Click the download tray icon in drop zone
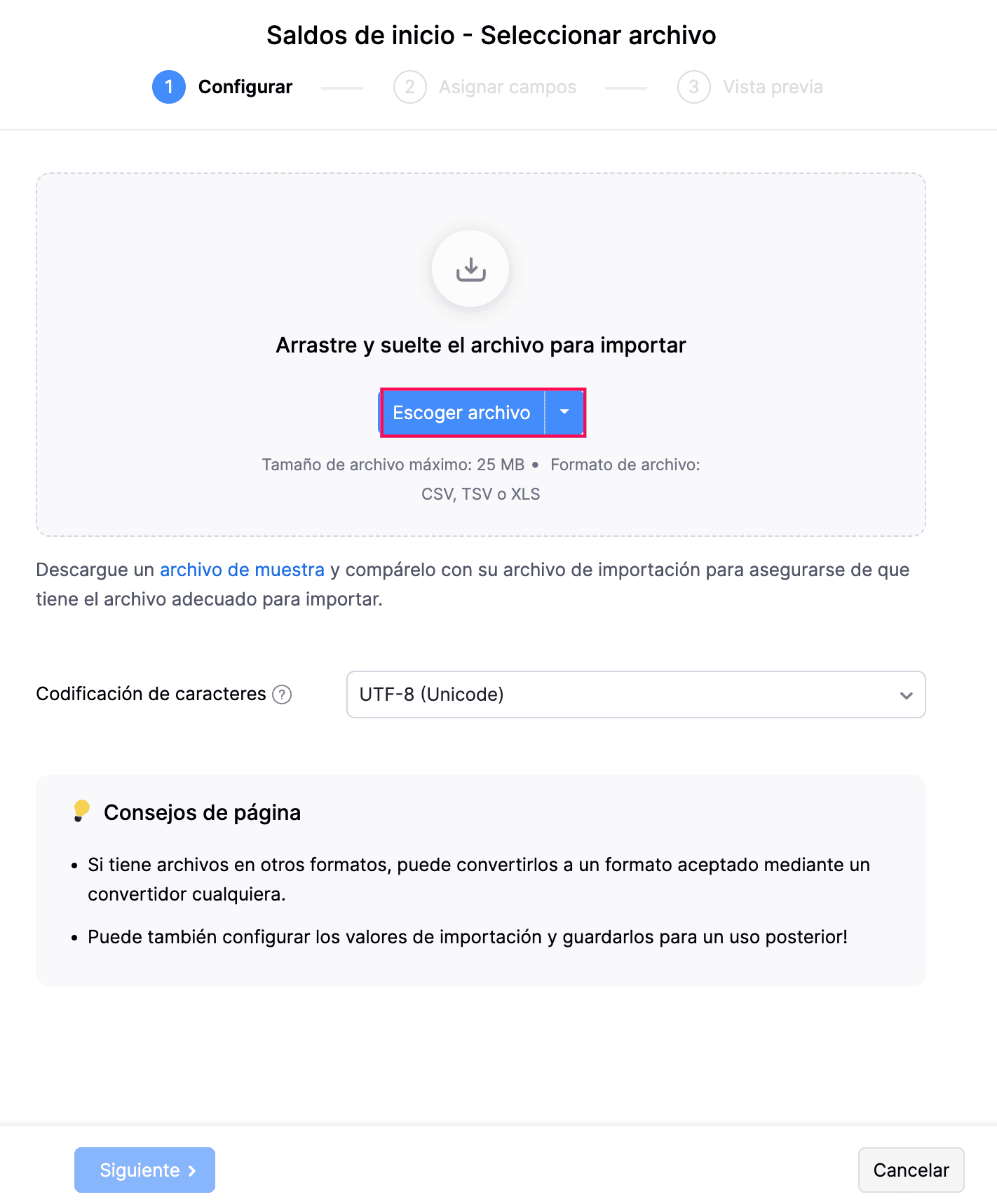This screenshot has width=997, height=1204. tap(470, 269)
